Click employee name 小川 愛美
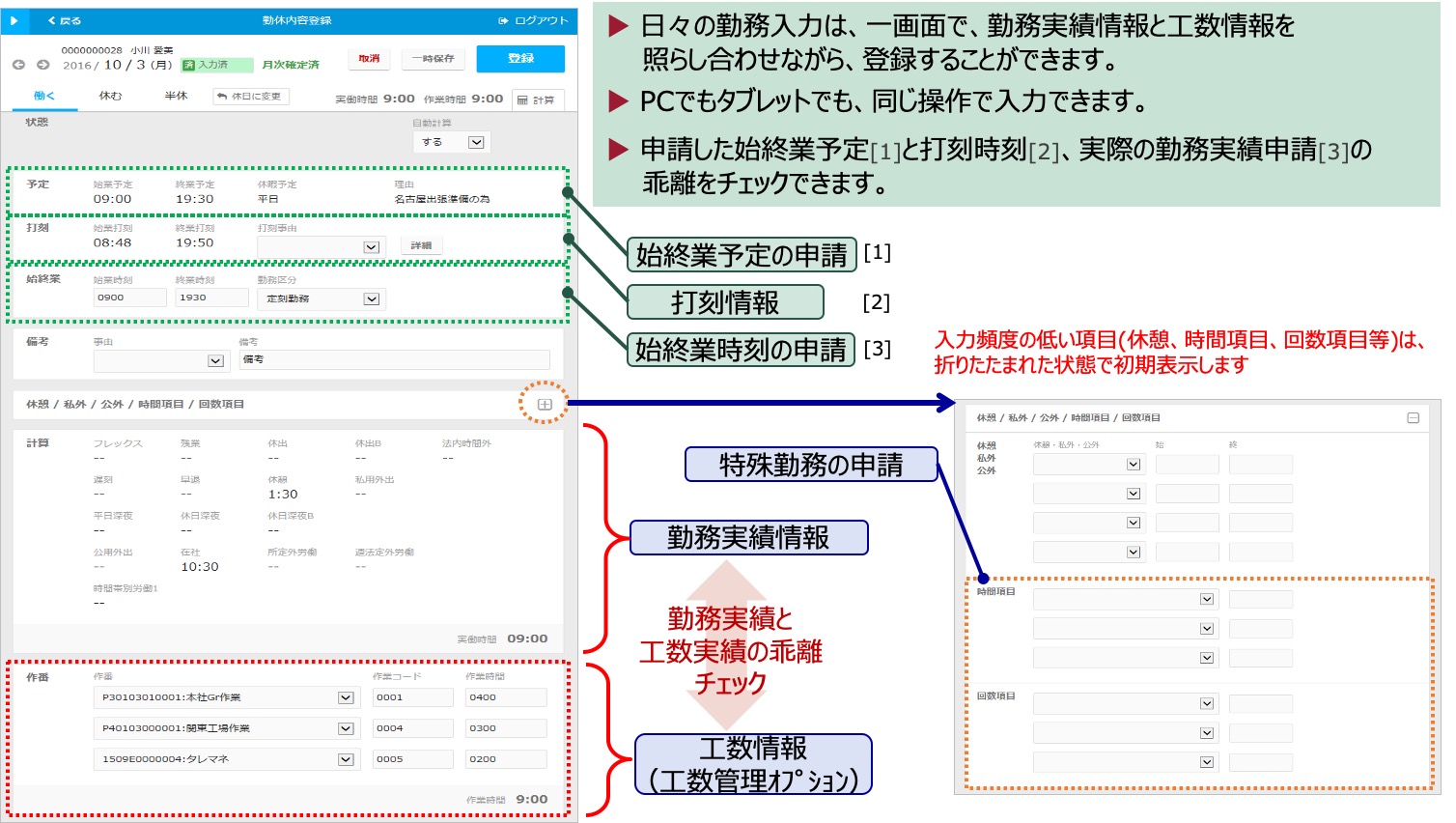Viewport: 1456px width, 823px height. (153, 50)
